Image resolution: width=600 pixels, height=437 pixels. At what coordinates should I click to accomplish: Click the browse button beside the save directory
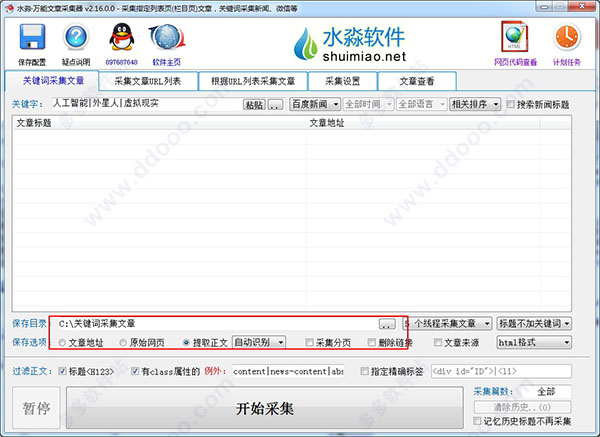[x=386, y=324]
